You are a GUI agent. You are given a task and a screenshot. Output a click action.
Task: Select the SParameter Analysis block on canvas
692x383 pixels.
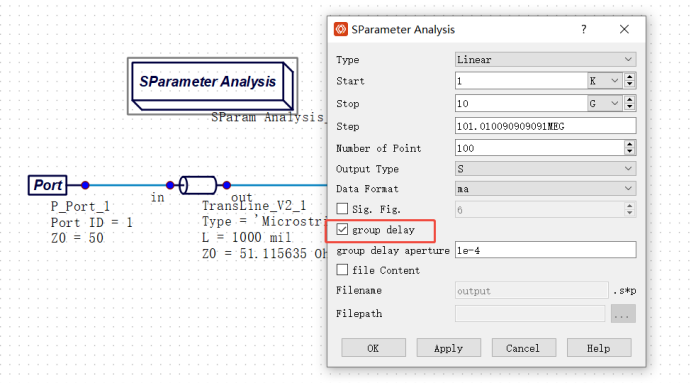[x=212, y=86]
